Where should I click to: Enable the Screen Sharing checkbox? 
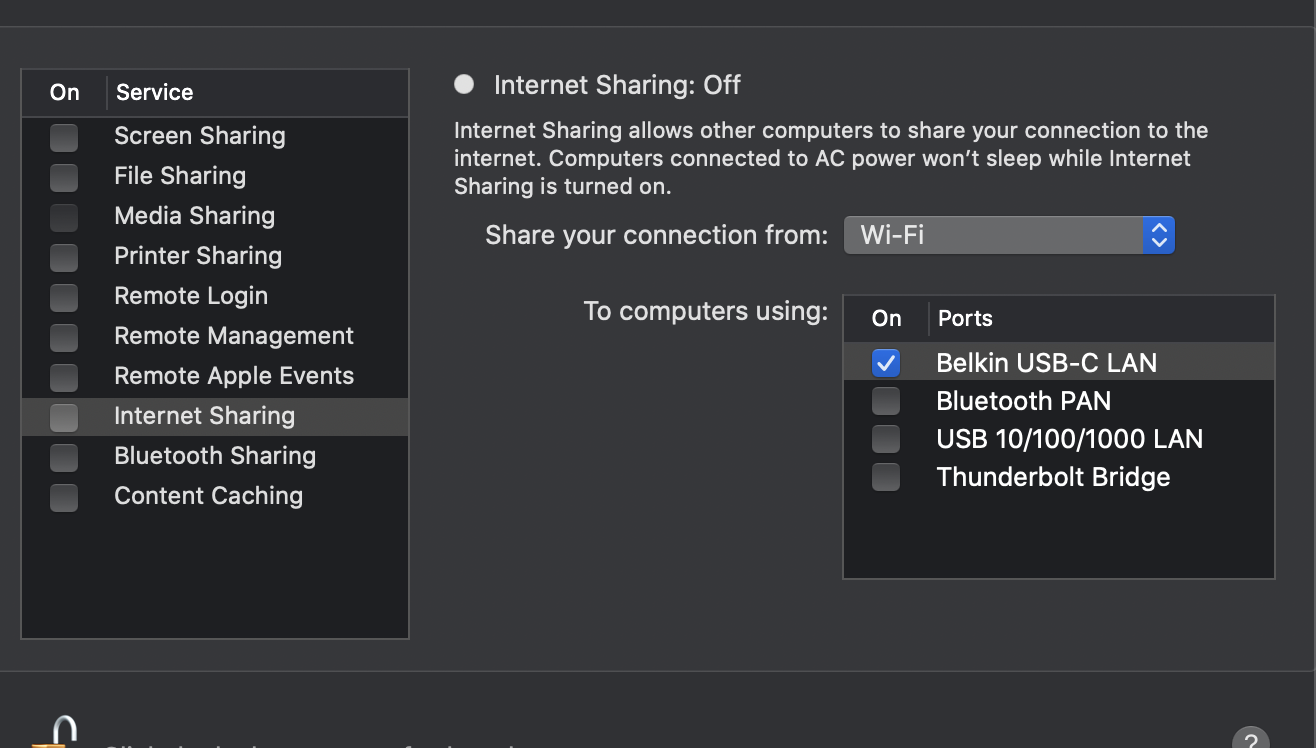64,137
